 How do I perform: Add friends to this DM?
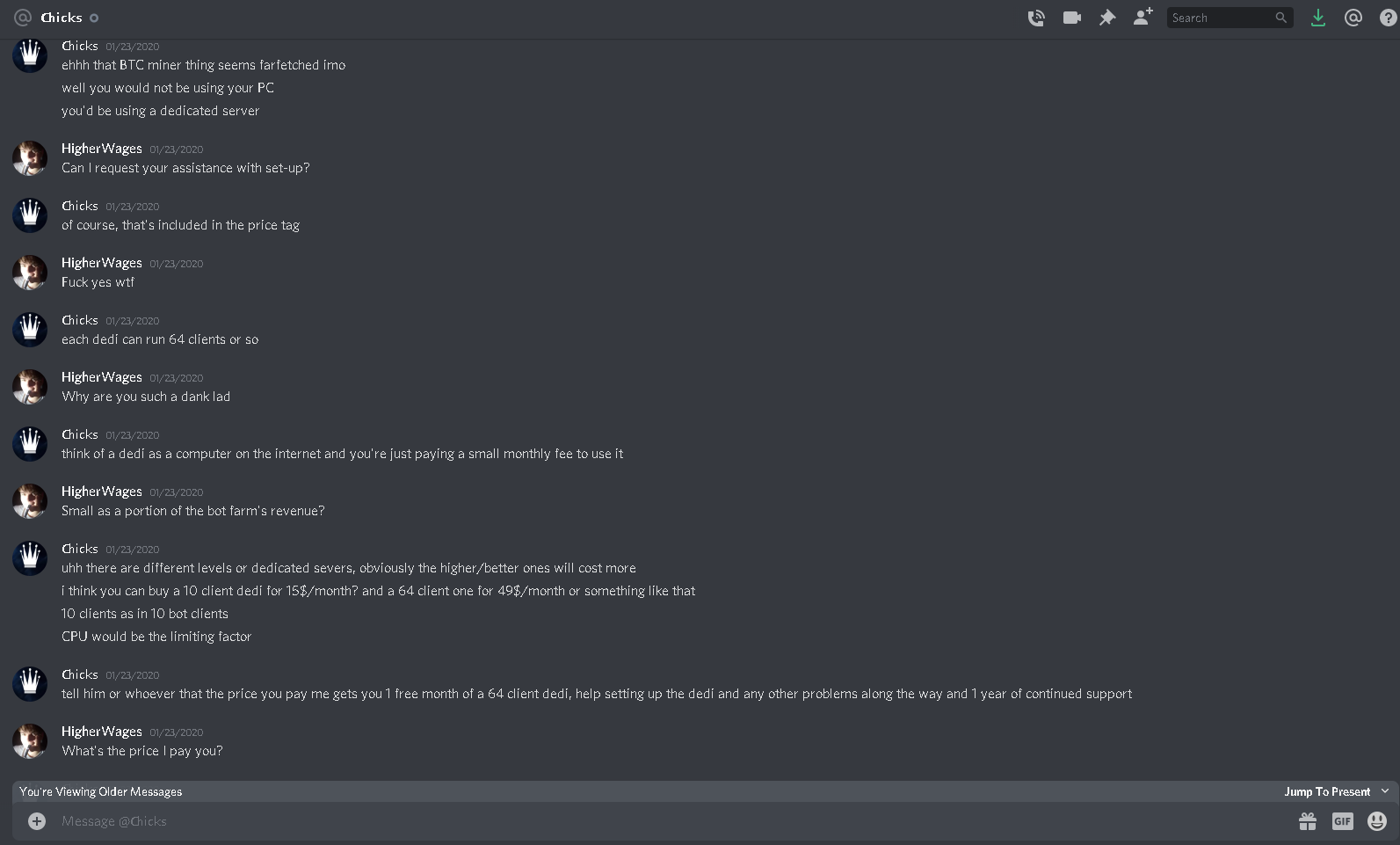click(x=1142, y=17)
